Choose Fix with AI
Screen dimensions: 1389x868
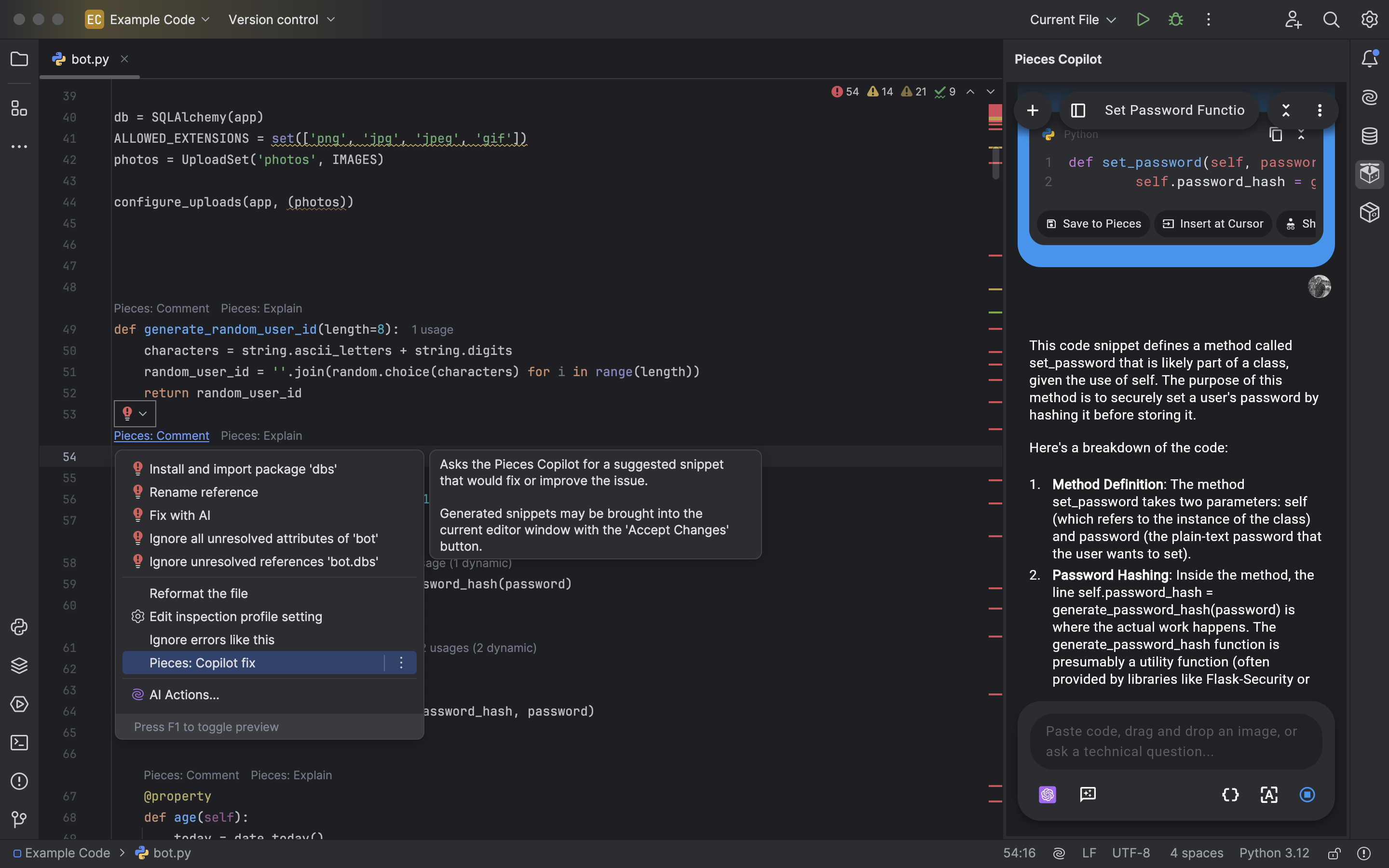click(x=269, y=515)
